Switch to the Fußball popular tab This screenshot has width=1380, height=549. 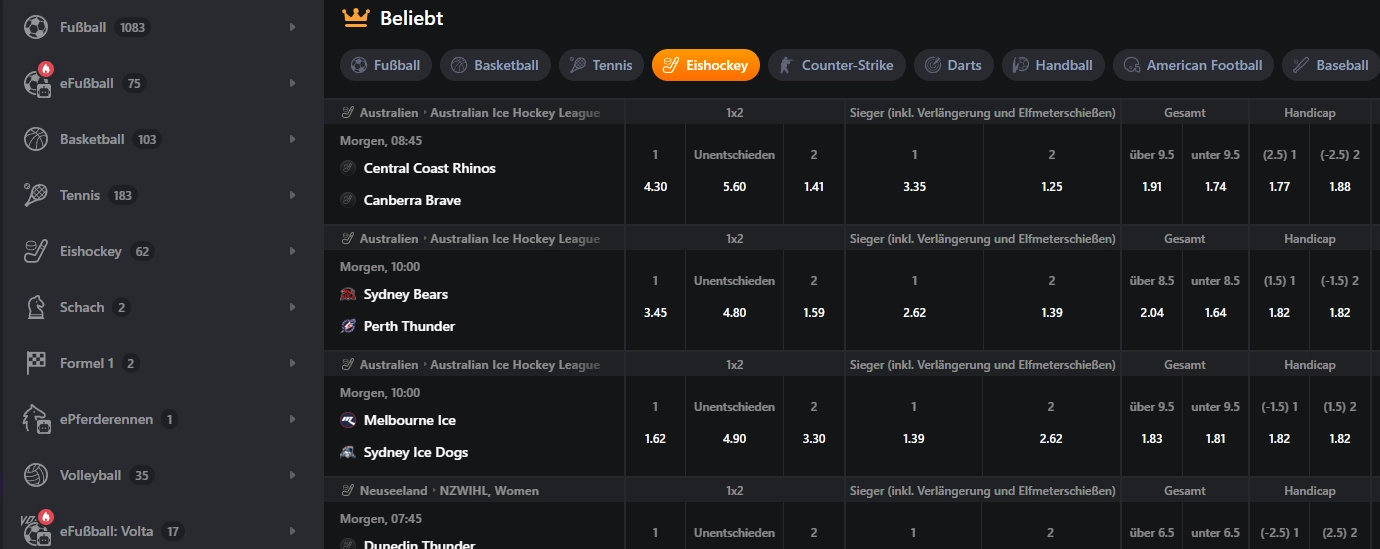tap(386, 65)
